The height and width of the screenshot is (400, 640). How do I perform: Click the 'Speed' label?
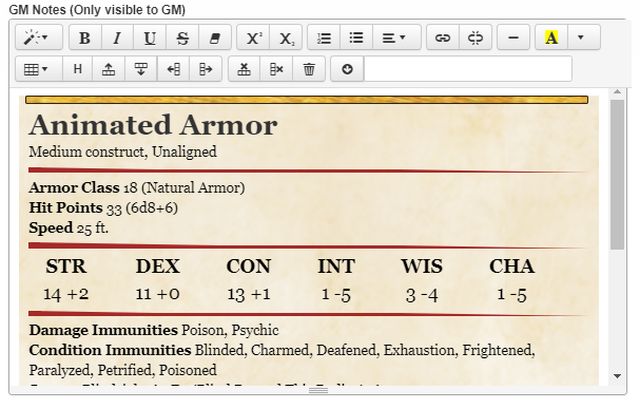click(x=51, y=228)
